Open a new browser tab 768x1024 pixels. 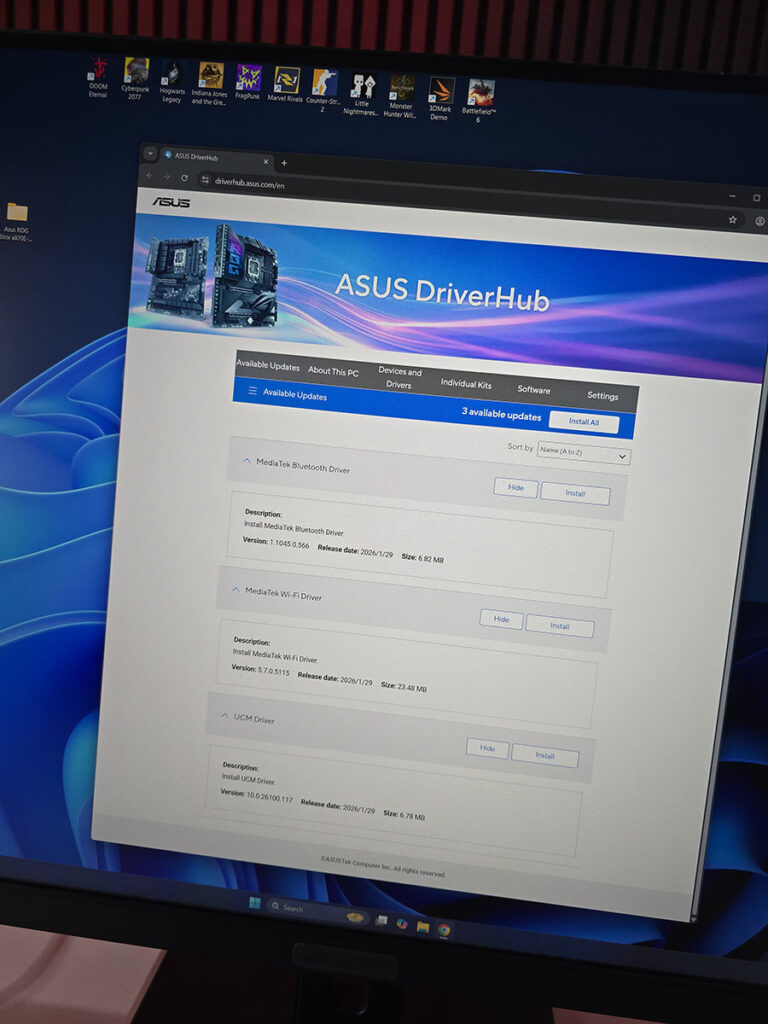pos(284,163)
